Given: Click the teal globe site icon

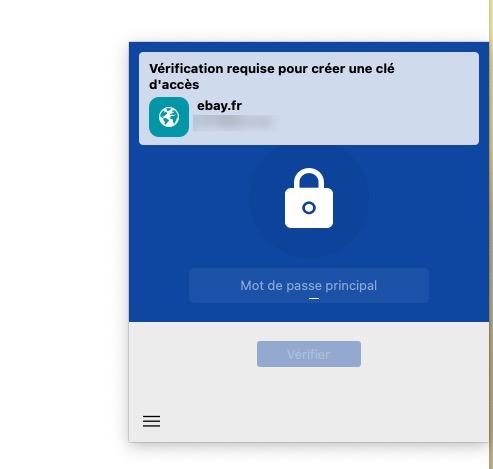Looking at the screenshot, I should click(x=169, y=117).
